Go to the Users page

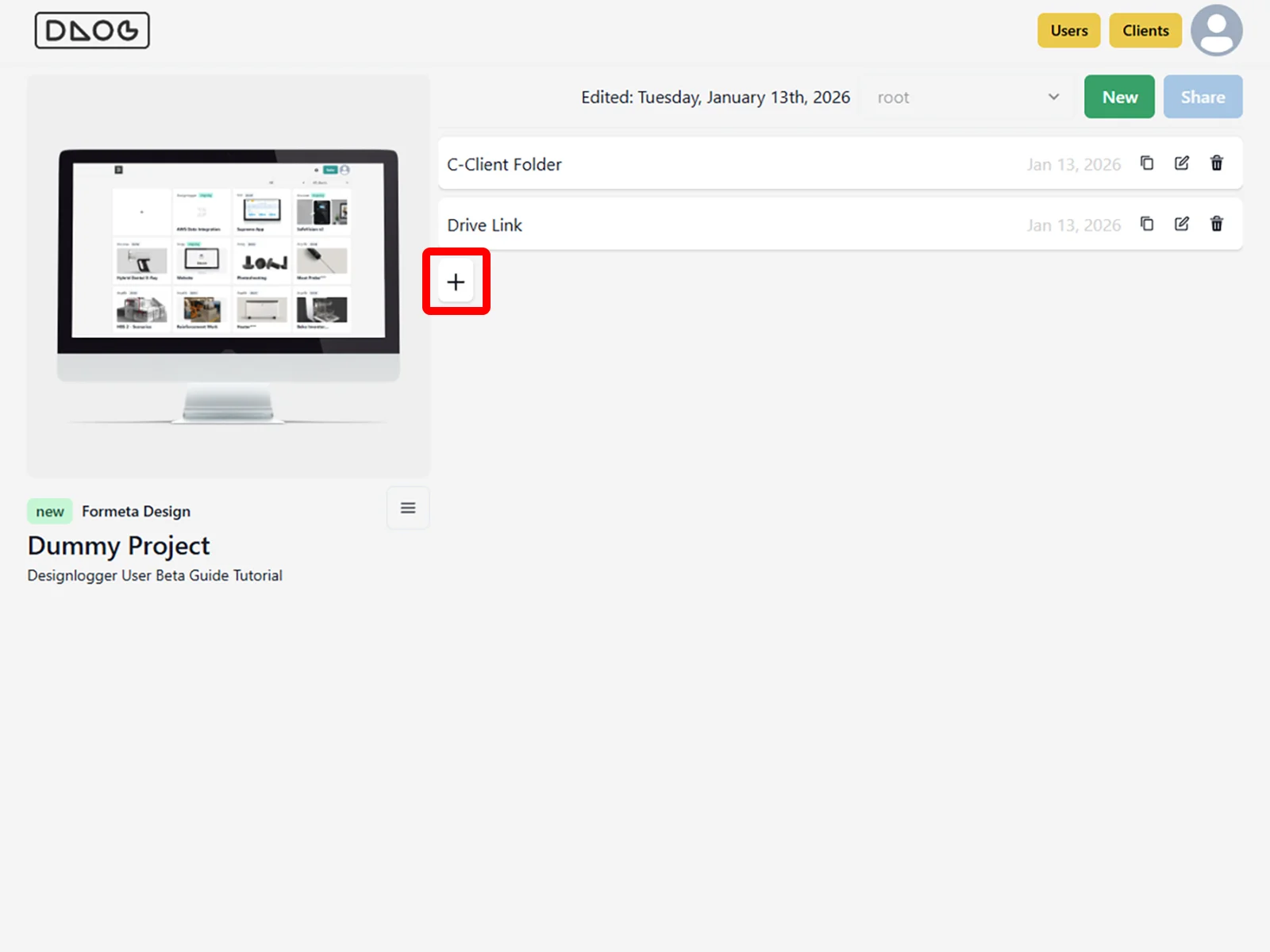pos(1068,31)
